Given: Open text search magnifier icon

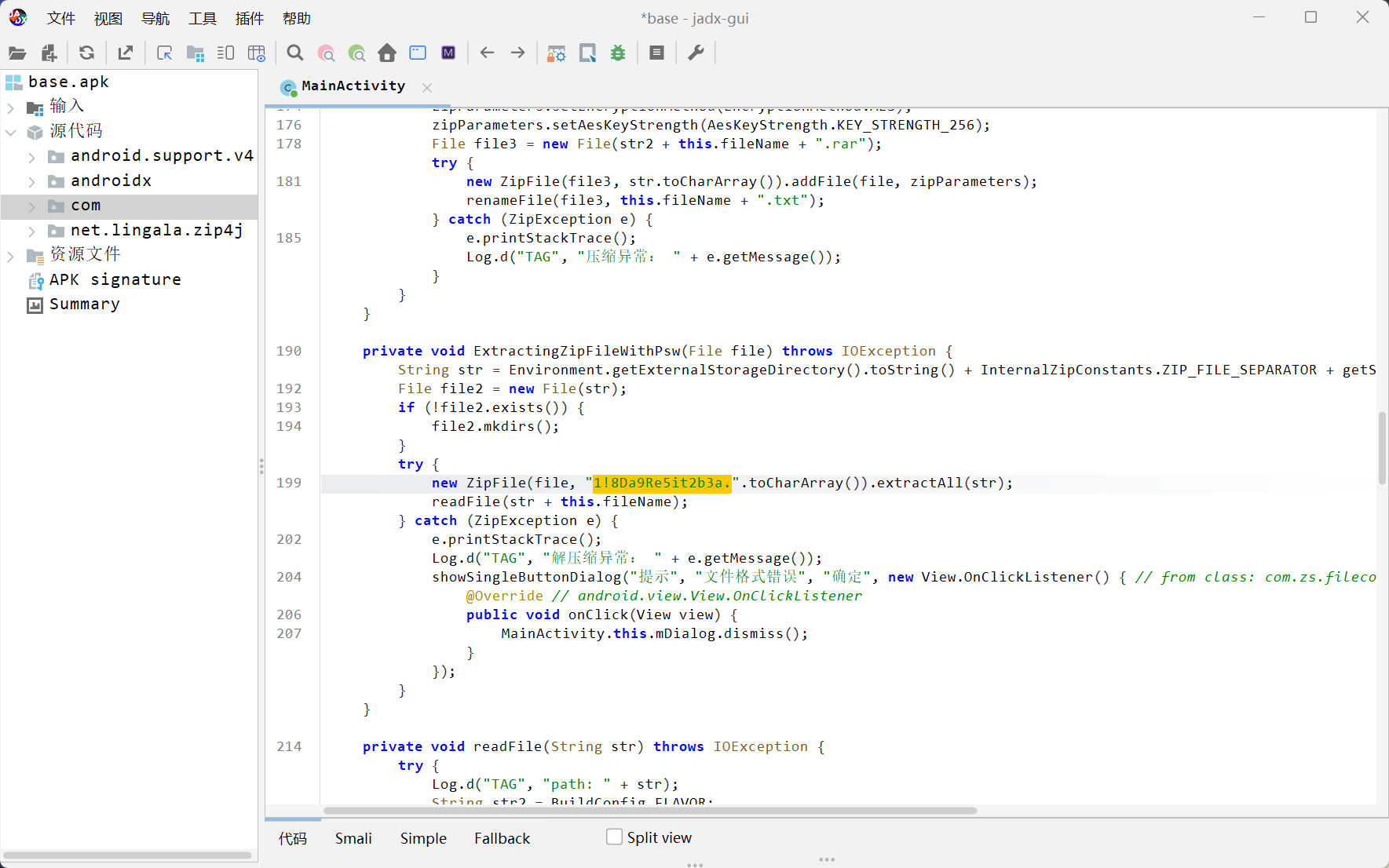Looking at the screenshot, I should 295,53.
